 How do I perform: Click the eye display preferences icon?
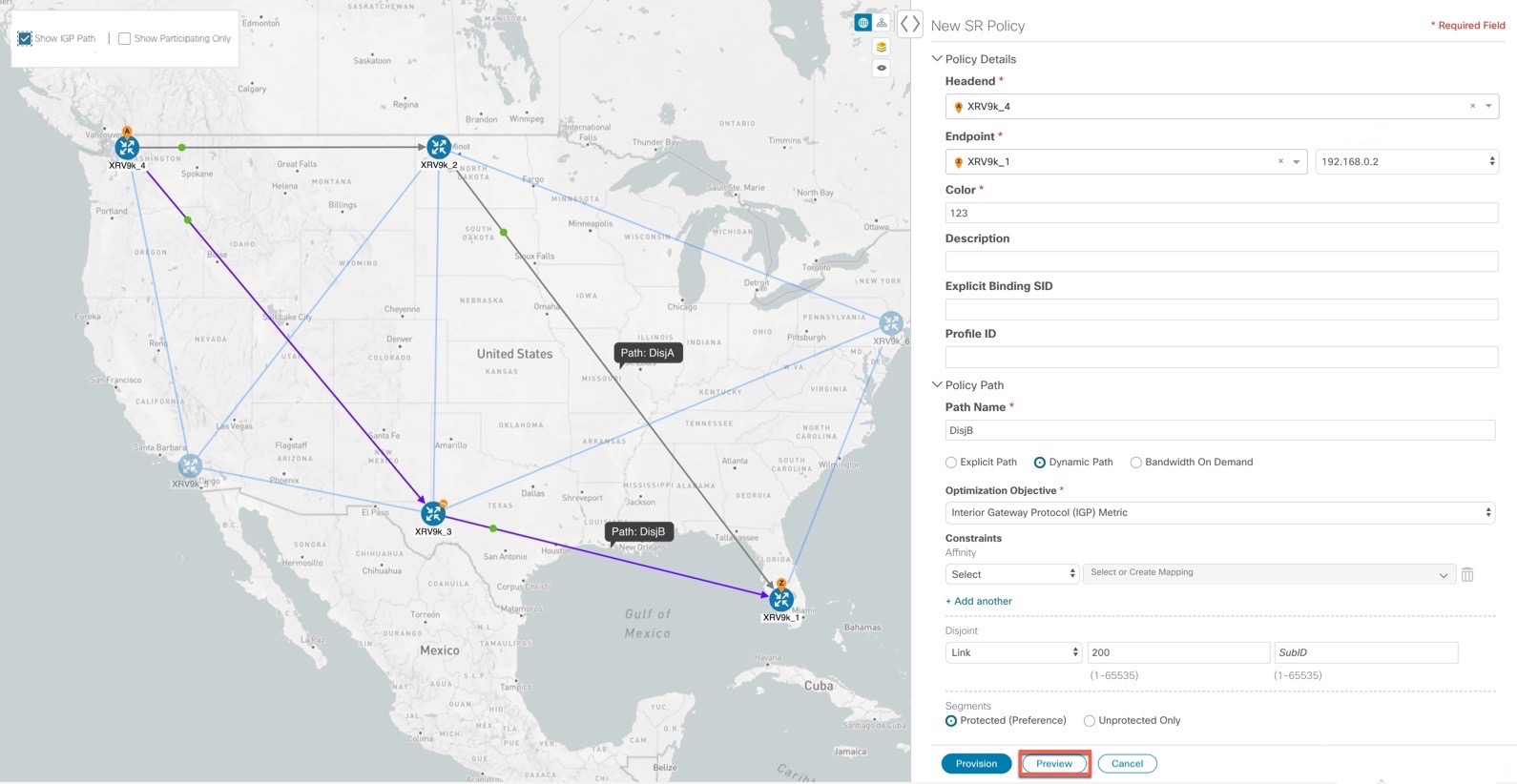point(882,68)
